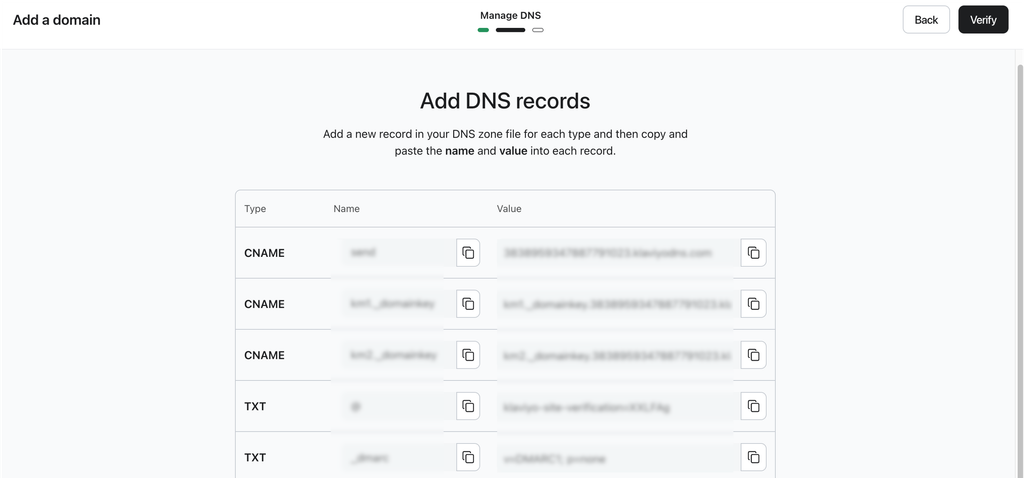The height and width of the screenshot is (478, 1024).
Task: Select the current black Manage DNS step indicator
Action: (x=511, y=30)
